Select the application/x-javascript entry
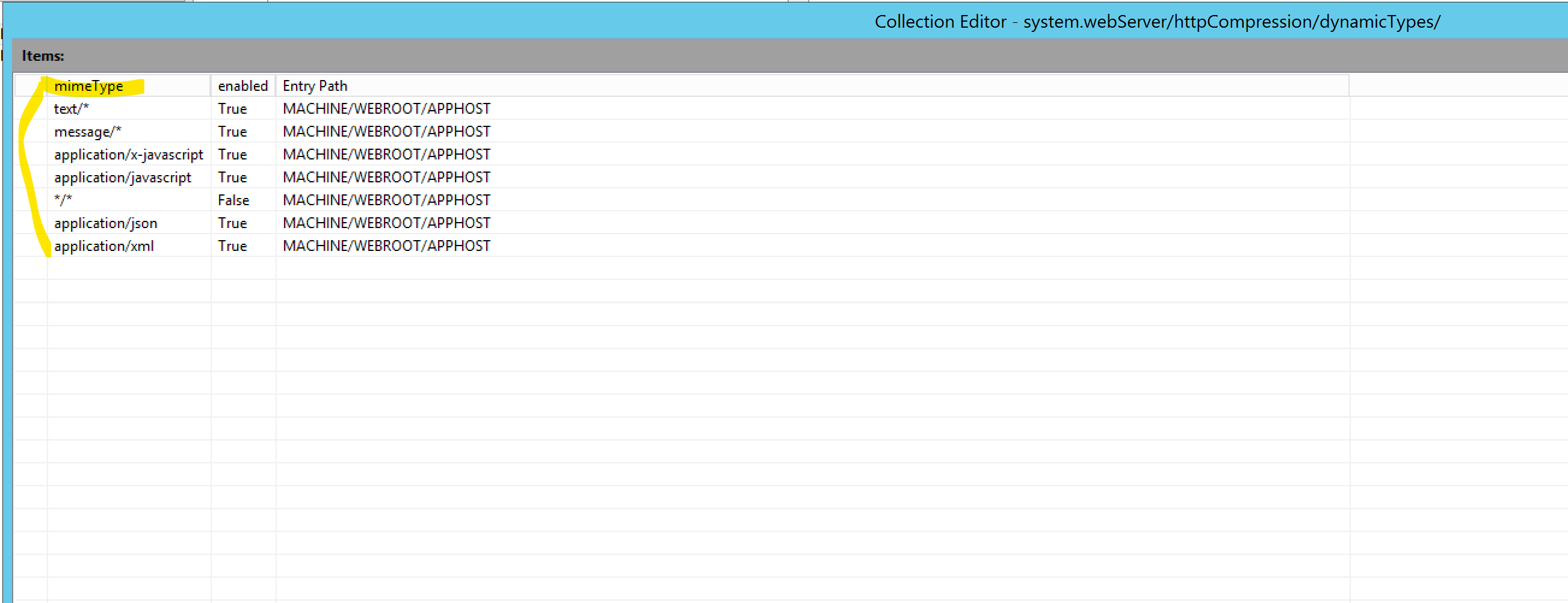 pyautogui.click(x=128, y=155)
